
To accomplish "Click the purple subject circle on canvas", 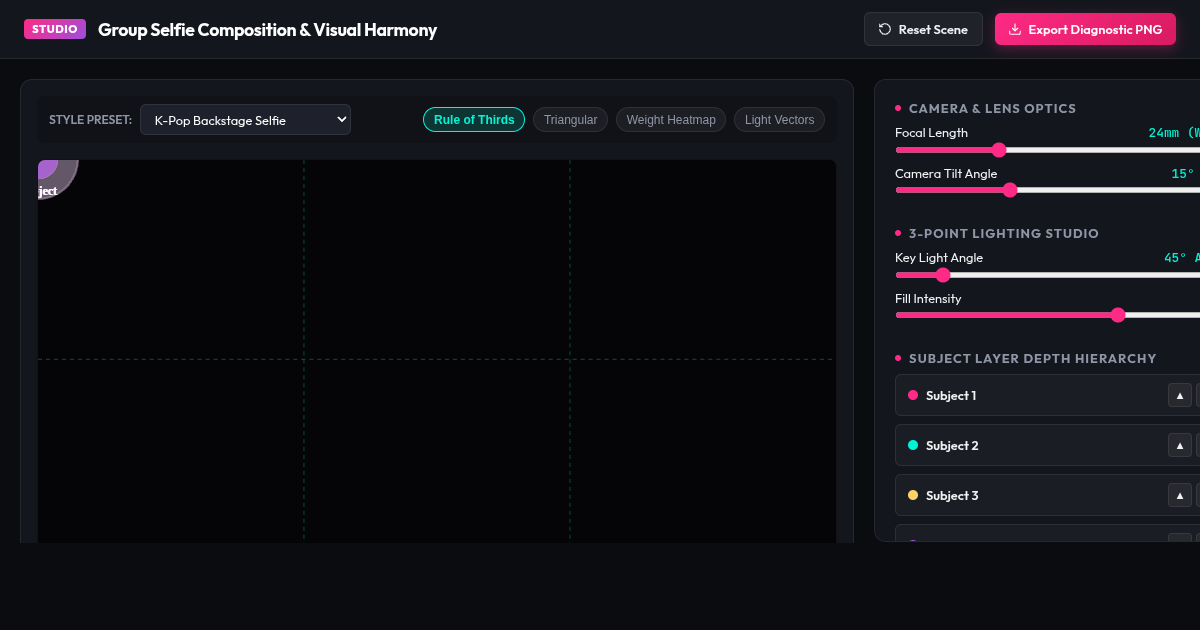I will click(x=54, y=175).
